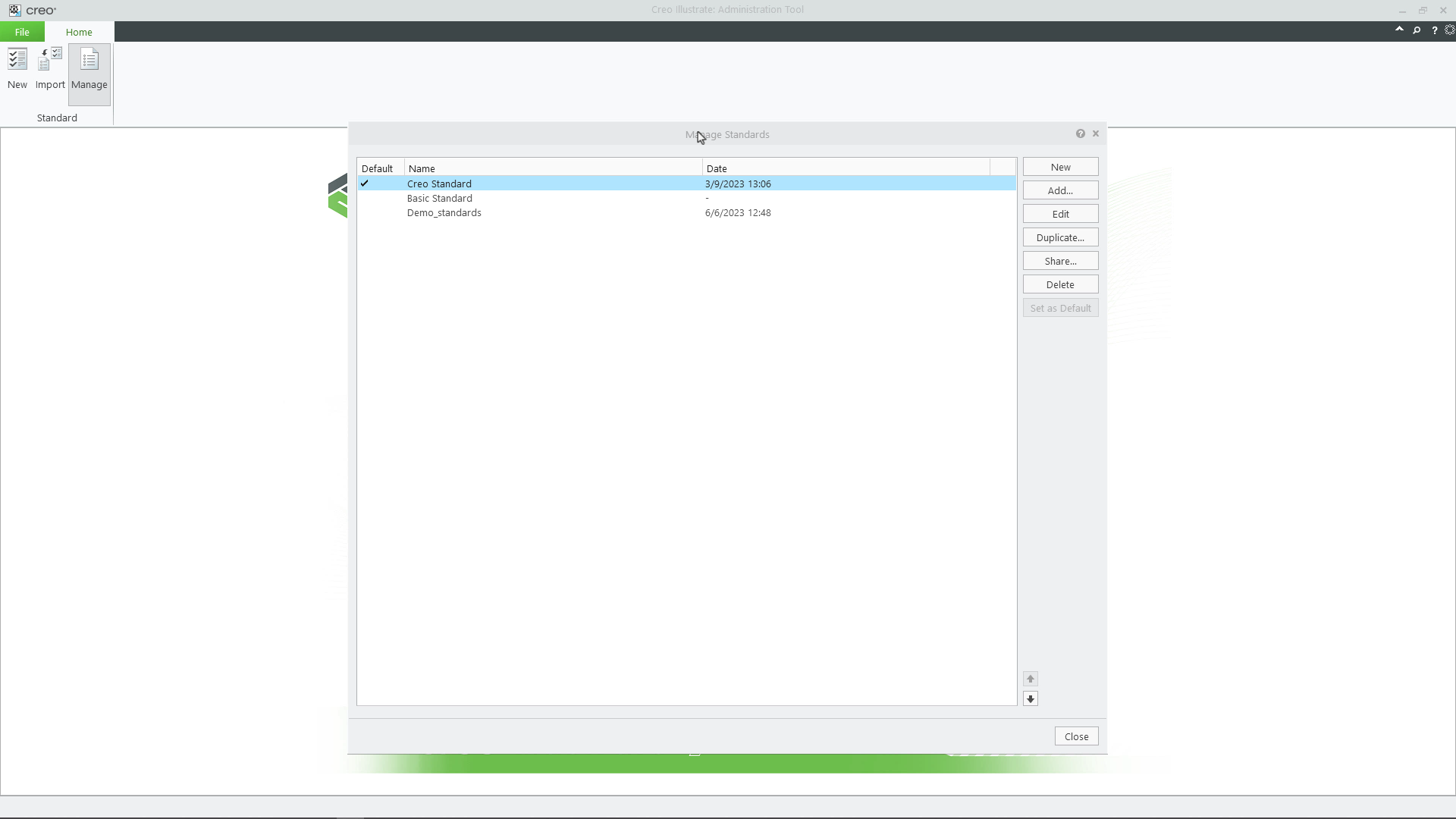1456x819 pixels.
Task: Open the Help question mark icon
Action: pyautogui.click(x=1434, y=30)
